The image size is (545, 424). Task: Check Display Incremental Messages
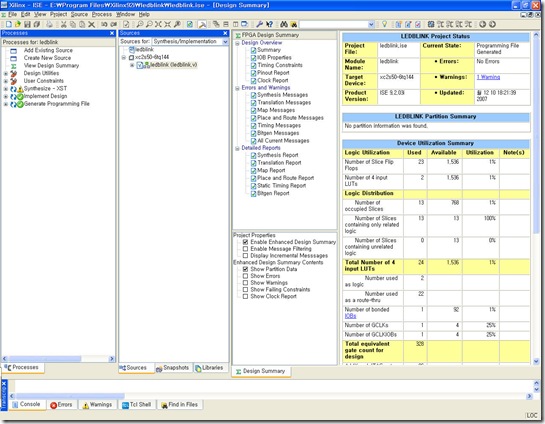click(x=245, y=255)
